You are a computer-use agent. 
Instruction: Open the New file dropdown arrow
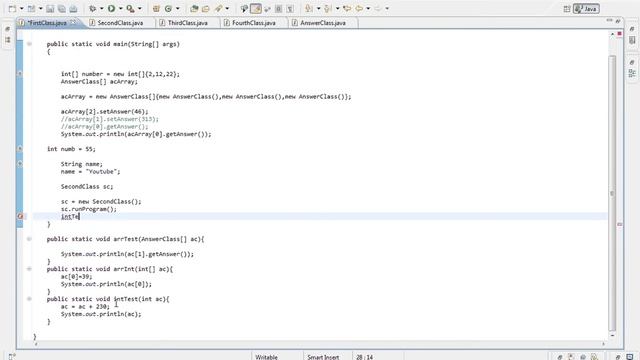[21, 9]
